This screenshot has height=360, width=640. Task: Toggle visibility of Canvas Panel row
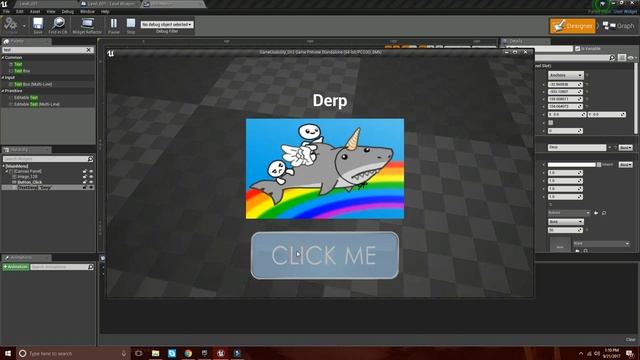pos(91,171)
